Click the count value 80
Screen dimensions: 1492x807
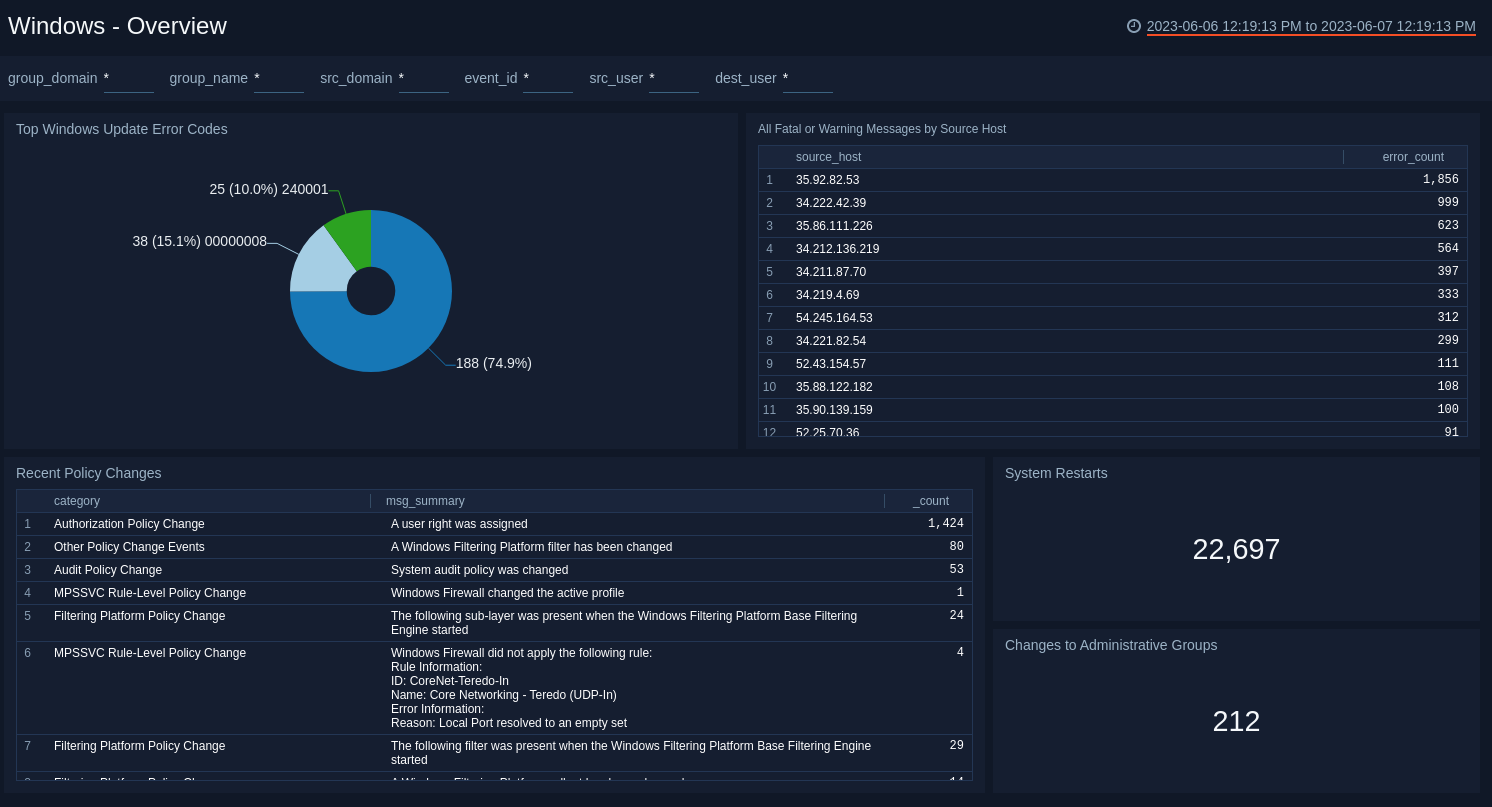coord(957,547)
